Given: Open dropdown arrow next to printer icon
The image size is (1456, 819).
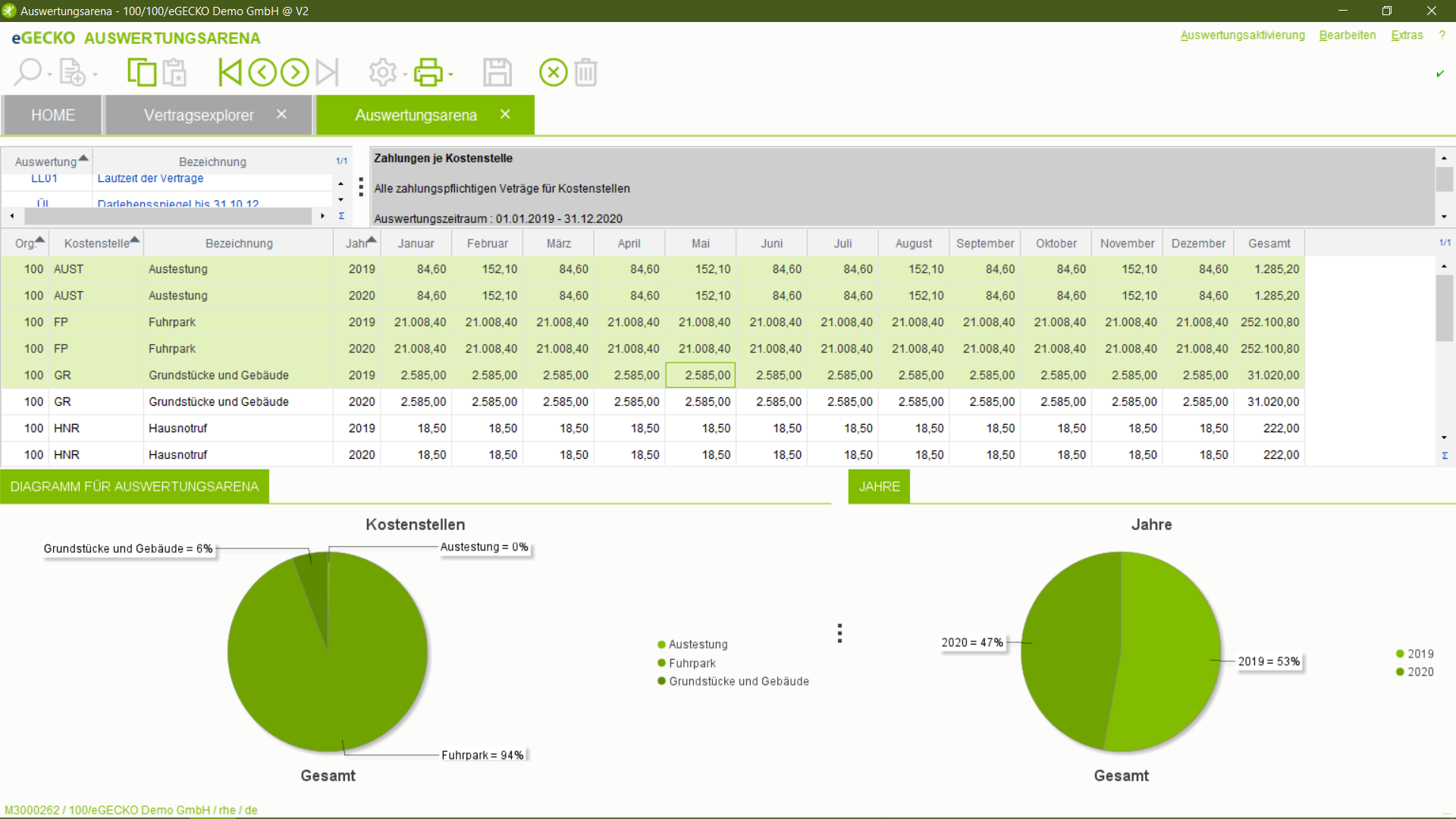Looking at the screenshot, I should tap(451, 74).
